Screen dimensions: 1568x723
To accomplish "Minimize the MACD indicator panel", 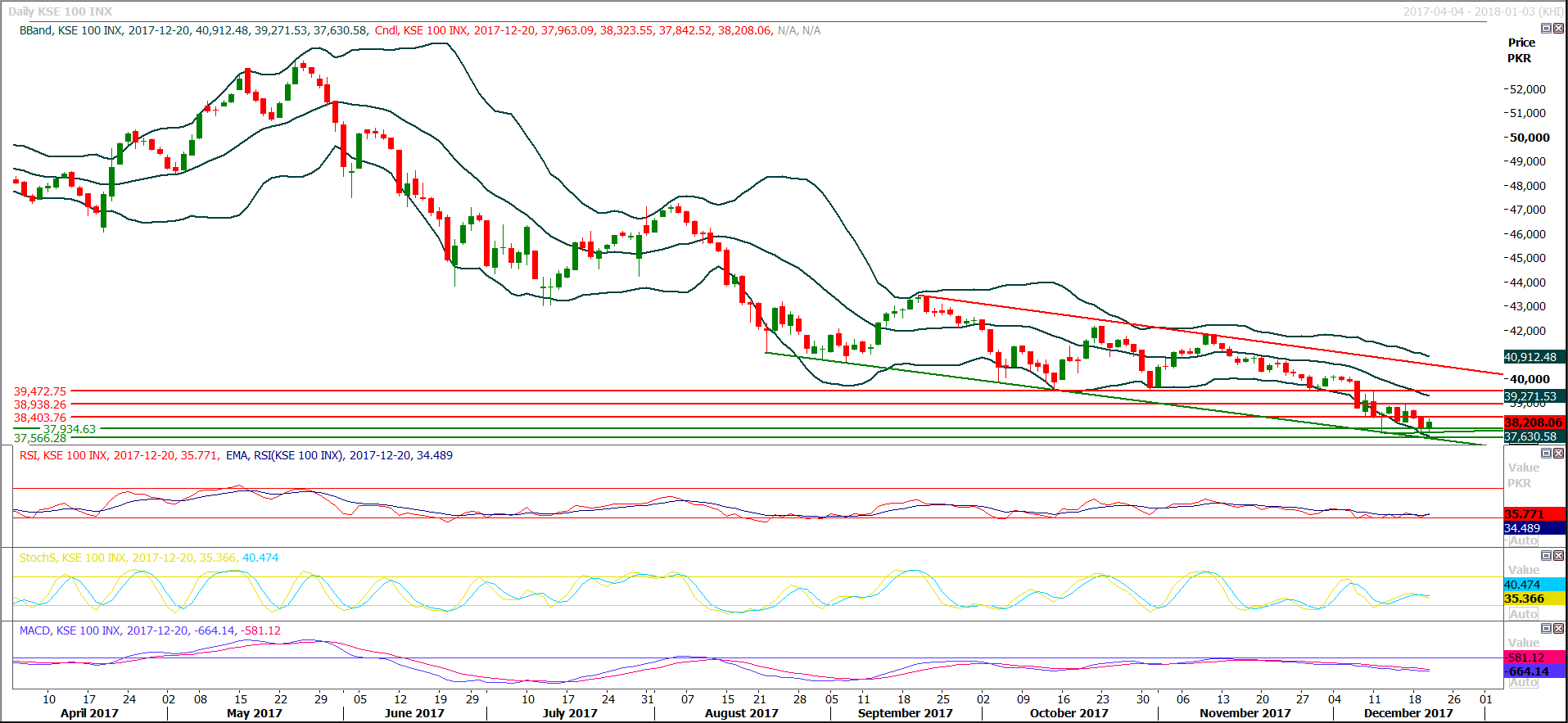I will [x=1546, y=628].
